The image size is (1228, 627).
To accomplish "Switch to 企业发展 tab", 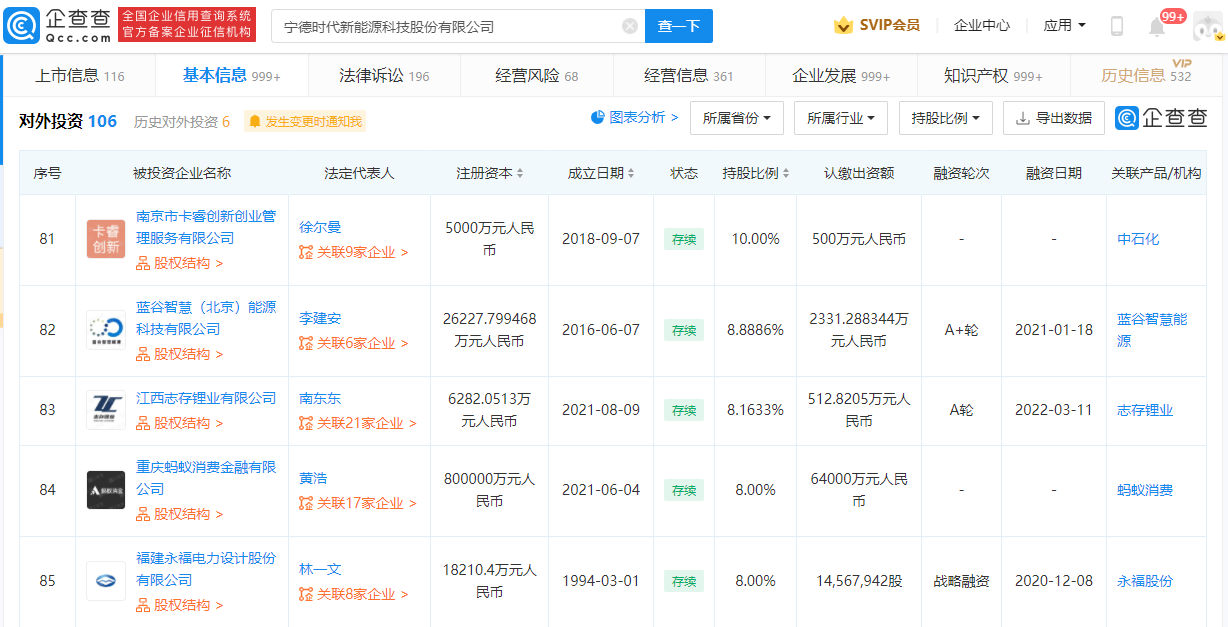I will [x=841, y=75].
